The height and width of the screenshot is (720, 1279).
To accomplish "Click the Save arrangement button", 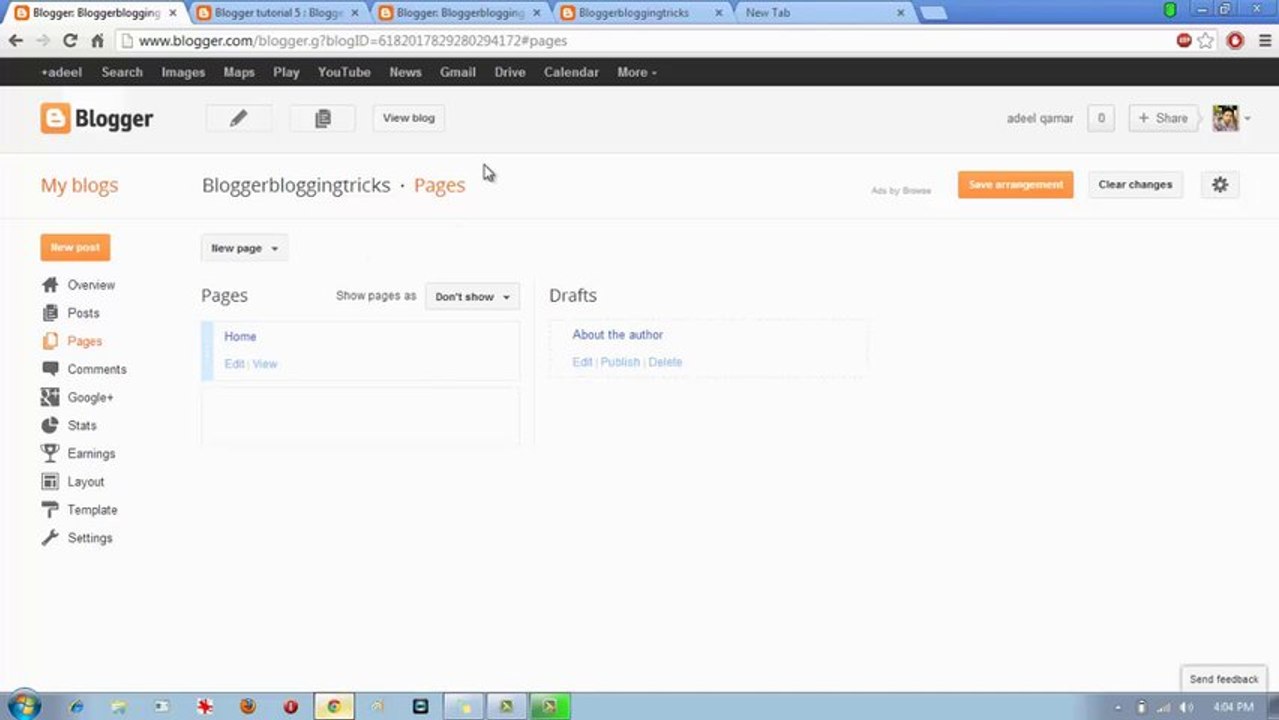I will click(1015, 185).
